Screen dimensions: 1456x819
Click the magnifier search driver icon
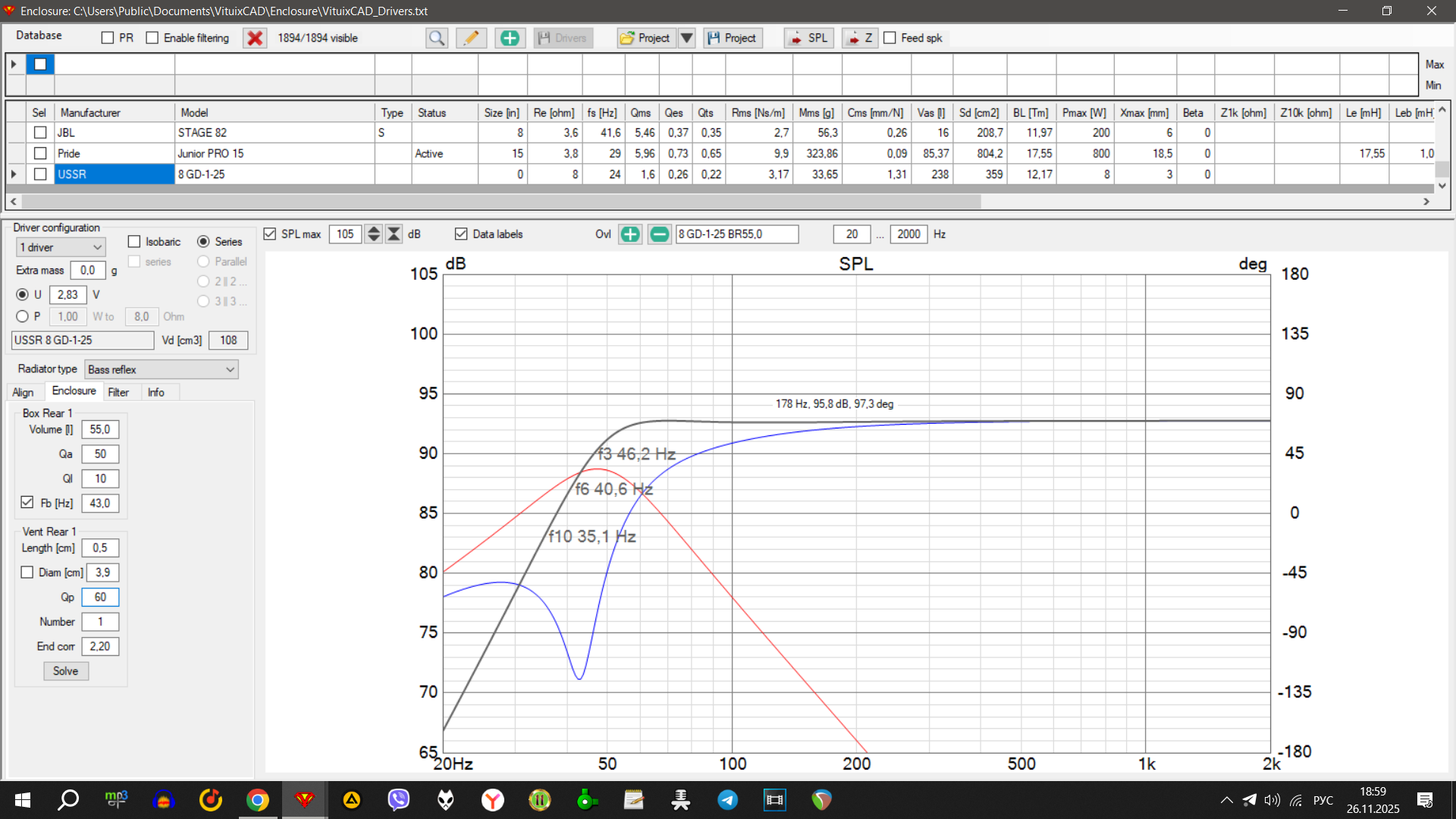(x=437, y=38)
